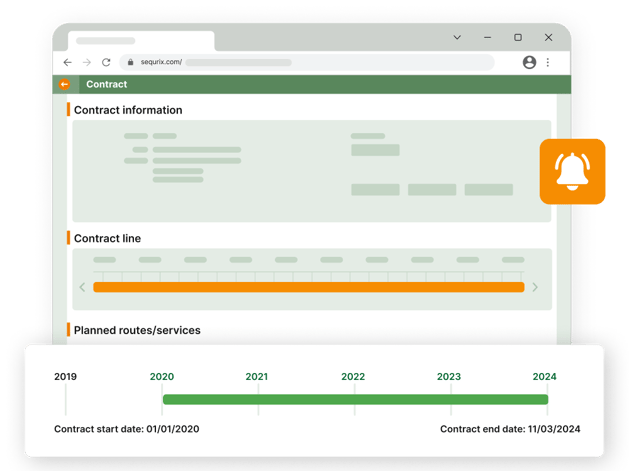Select the 2022 year marker
This screenshot has width=629, height=471.
point(353,376)
